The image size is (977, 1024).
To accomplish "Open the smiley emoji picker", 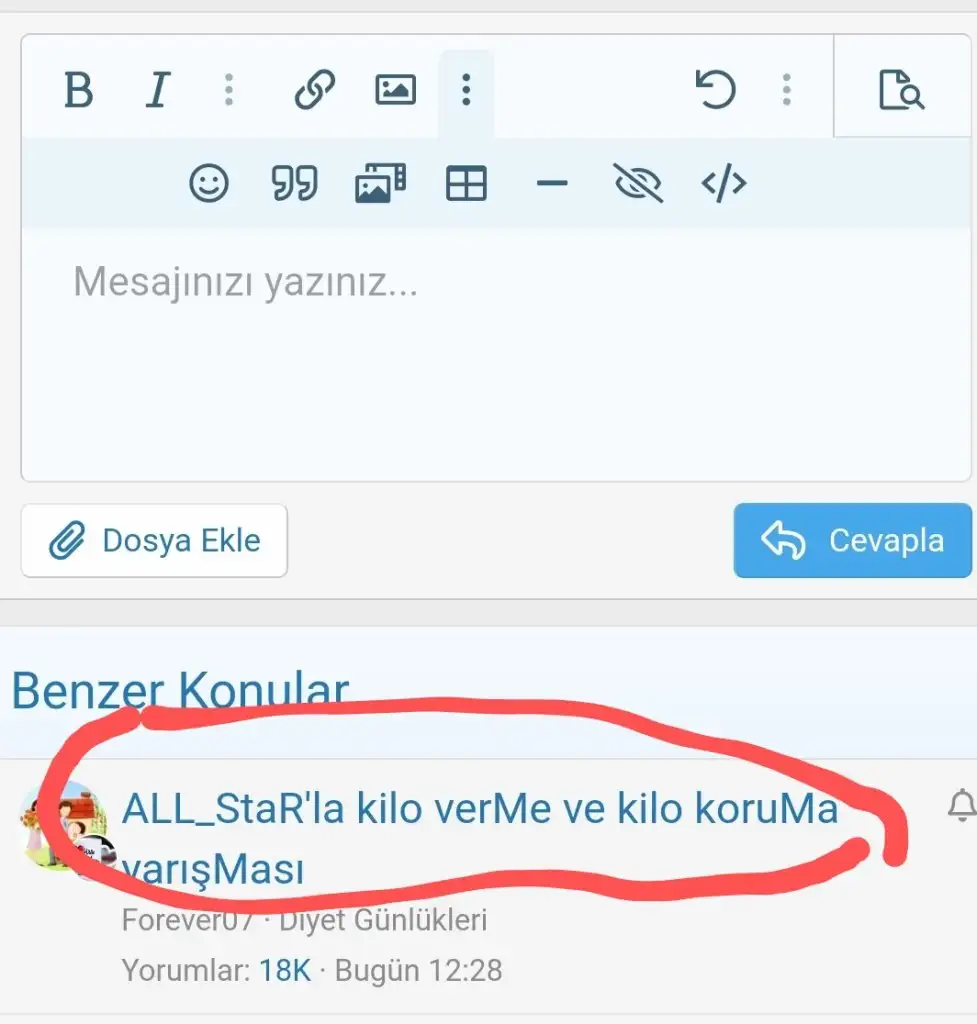I will point(209,183).
